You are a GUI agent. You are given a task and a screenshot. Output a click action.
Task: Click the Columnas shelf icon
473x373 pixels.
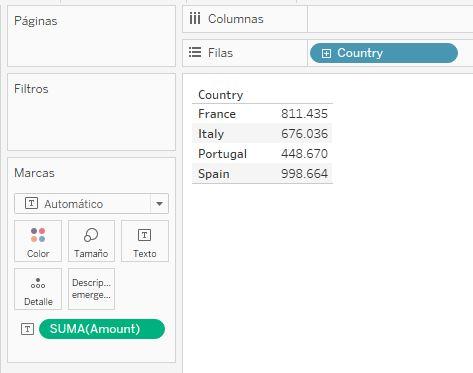195,19
